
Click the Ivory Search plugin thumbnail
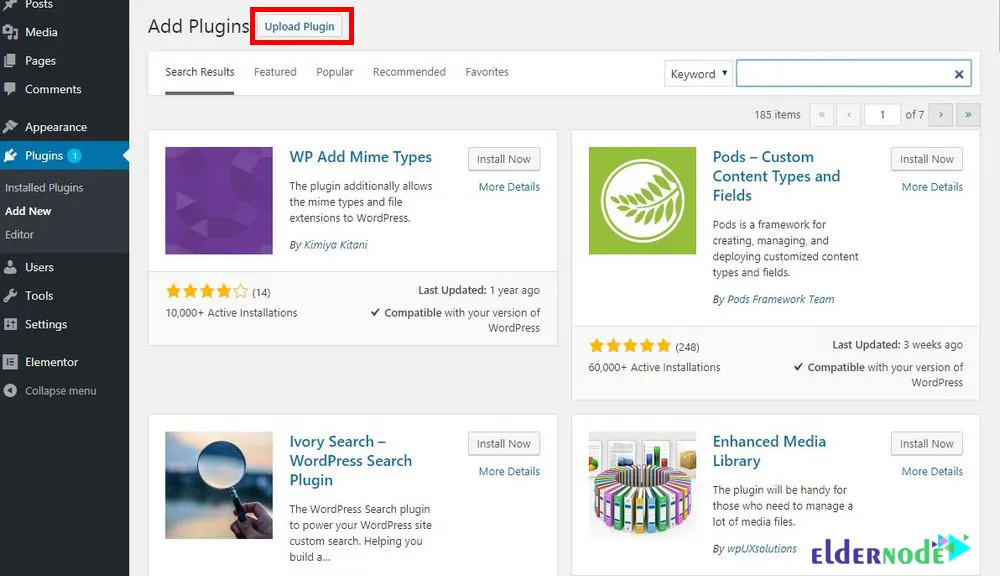(x=219, y=485)
